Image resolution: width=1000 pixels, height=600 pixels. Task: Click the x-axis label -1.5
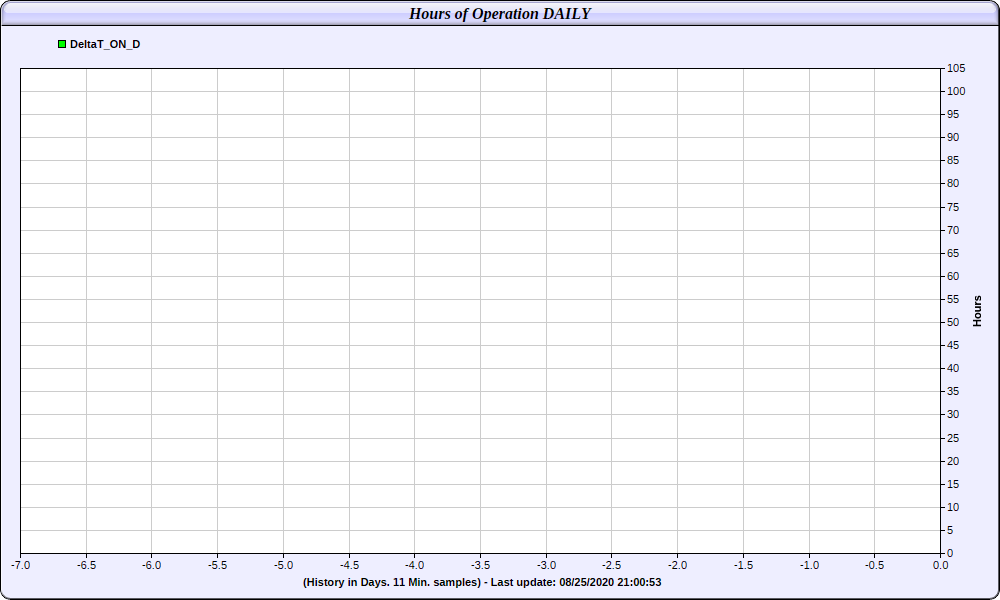[x=743, y=565]
